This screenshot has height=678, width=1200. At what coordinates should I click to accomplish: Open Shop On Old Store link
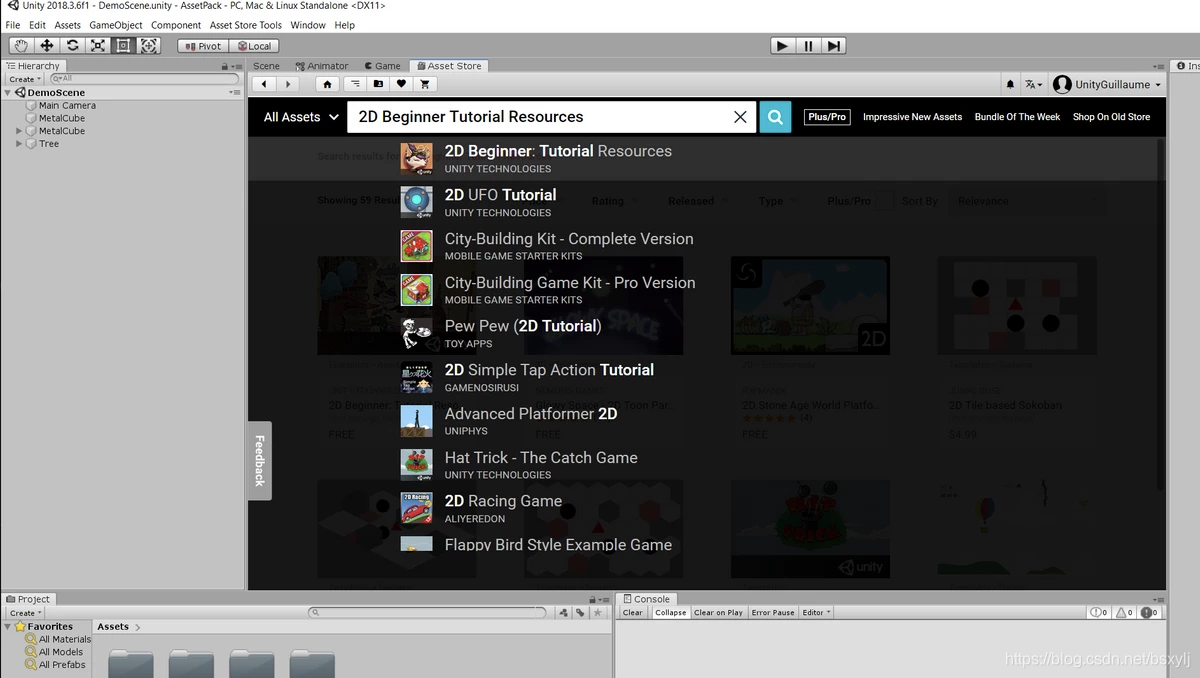pos(1111,117)
